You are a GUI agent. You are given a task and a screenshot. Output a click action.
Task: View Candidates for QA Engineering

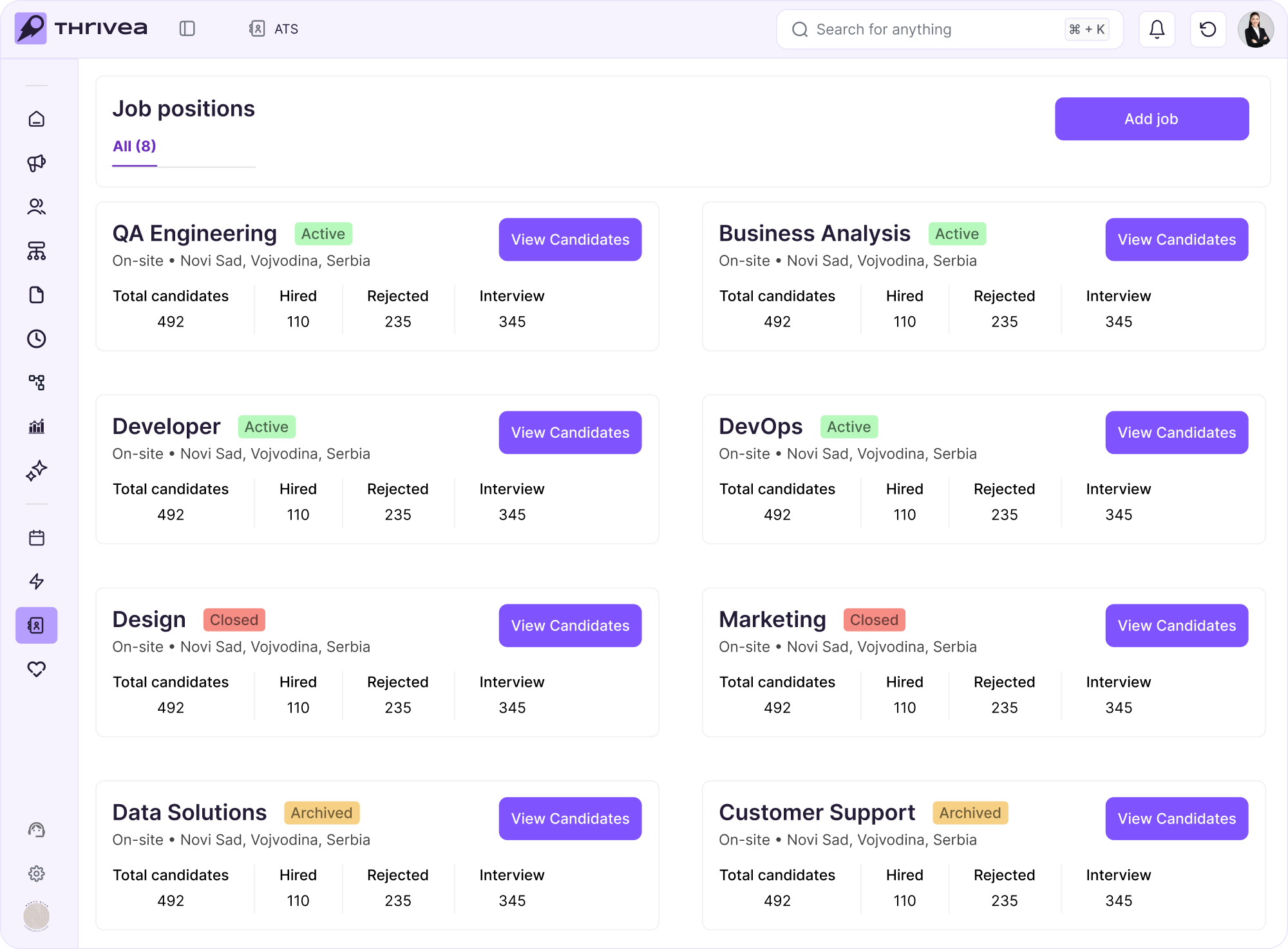570,240
